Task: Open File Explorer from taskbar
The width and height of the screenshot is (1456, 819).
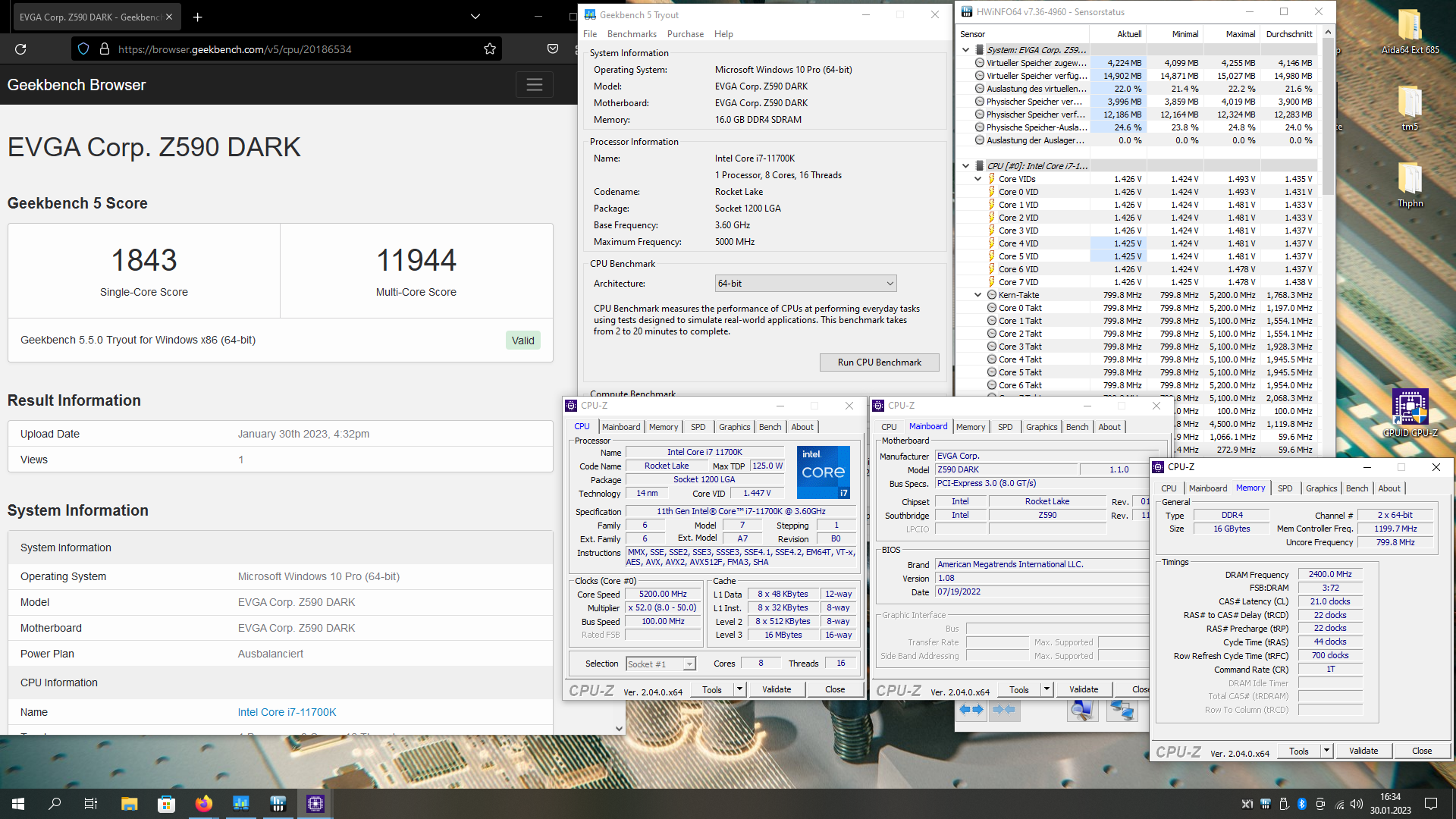Action: (x=129, y=804)
